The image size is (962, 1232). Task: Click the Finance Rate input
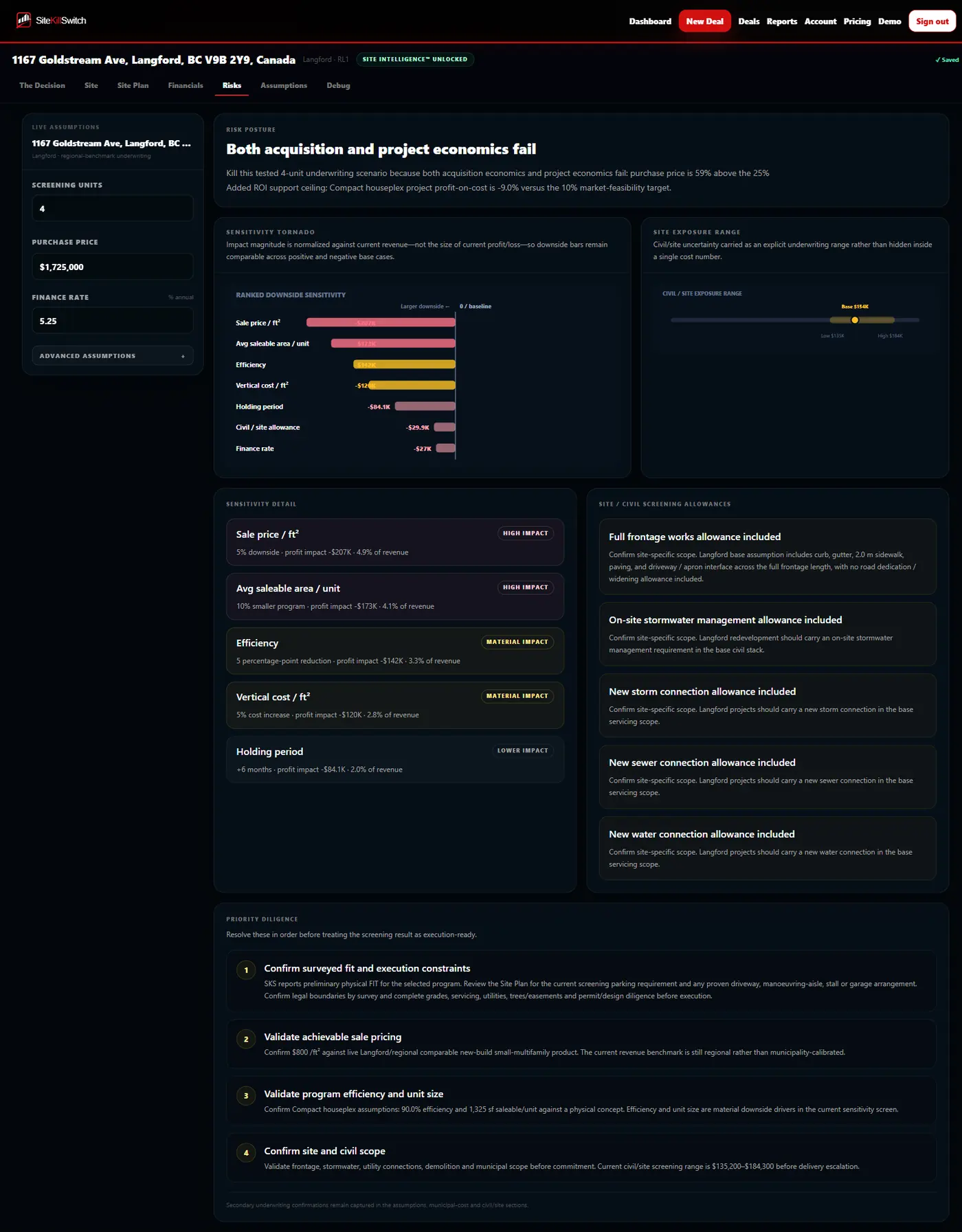pos(113,321)
